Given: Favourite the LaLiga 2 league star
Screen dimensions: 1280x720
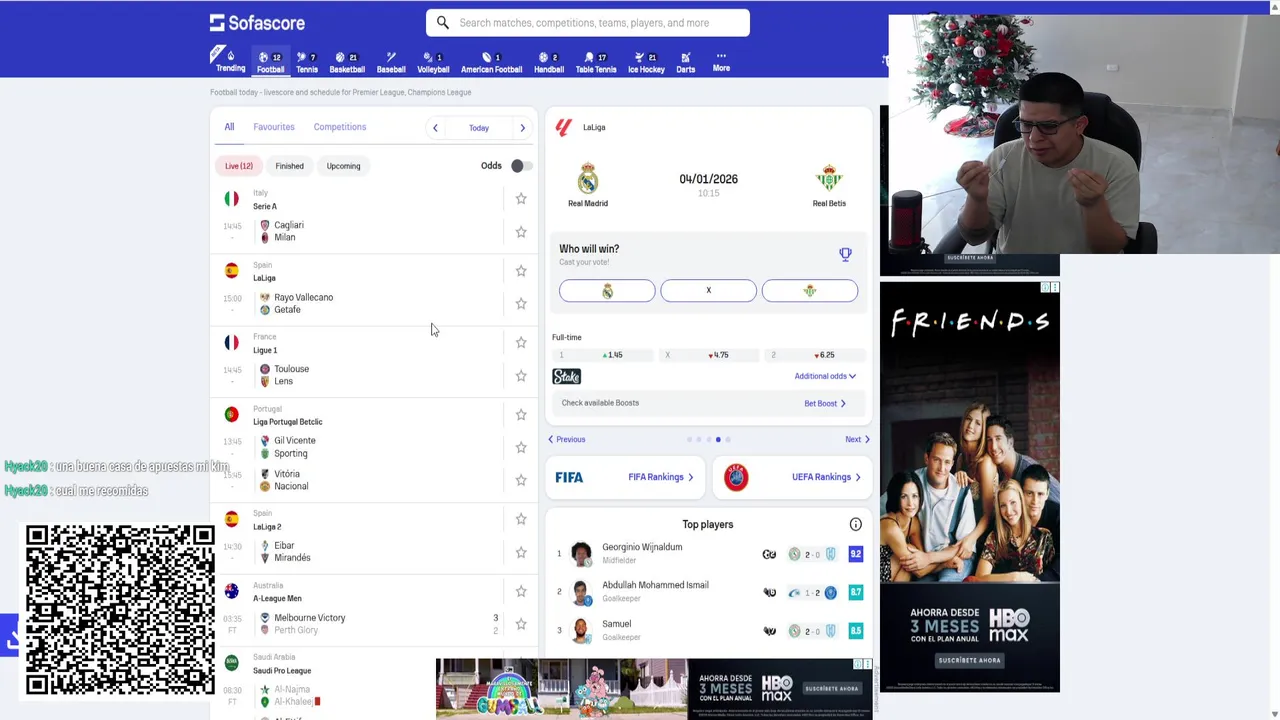Looking at the screenshot, I should [521, 519].
